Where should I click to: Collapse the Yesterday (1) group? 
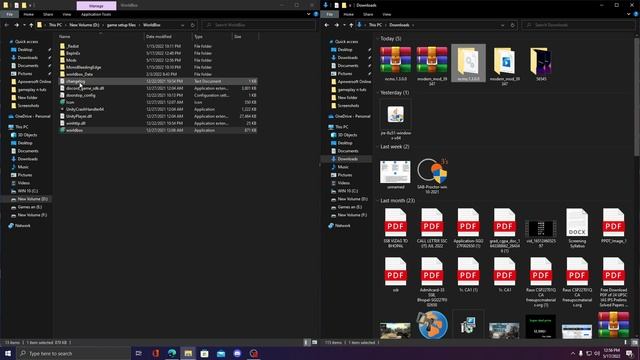coord(378,93)
